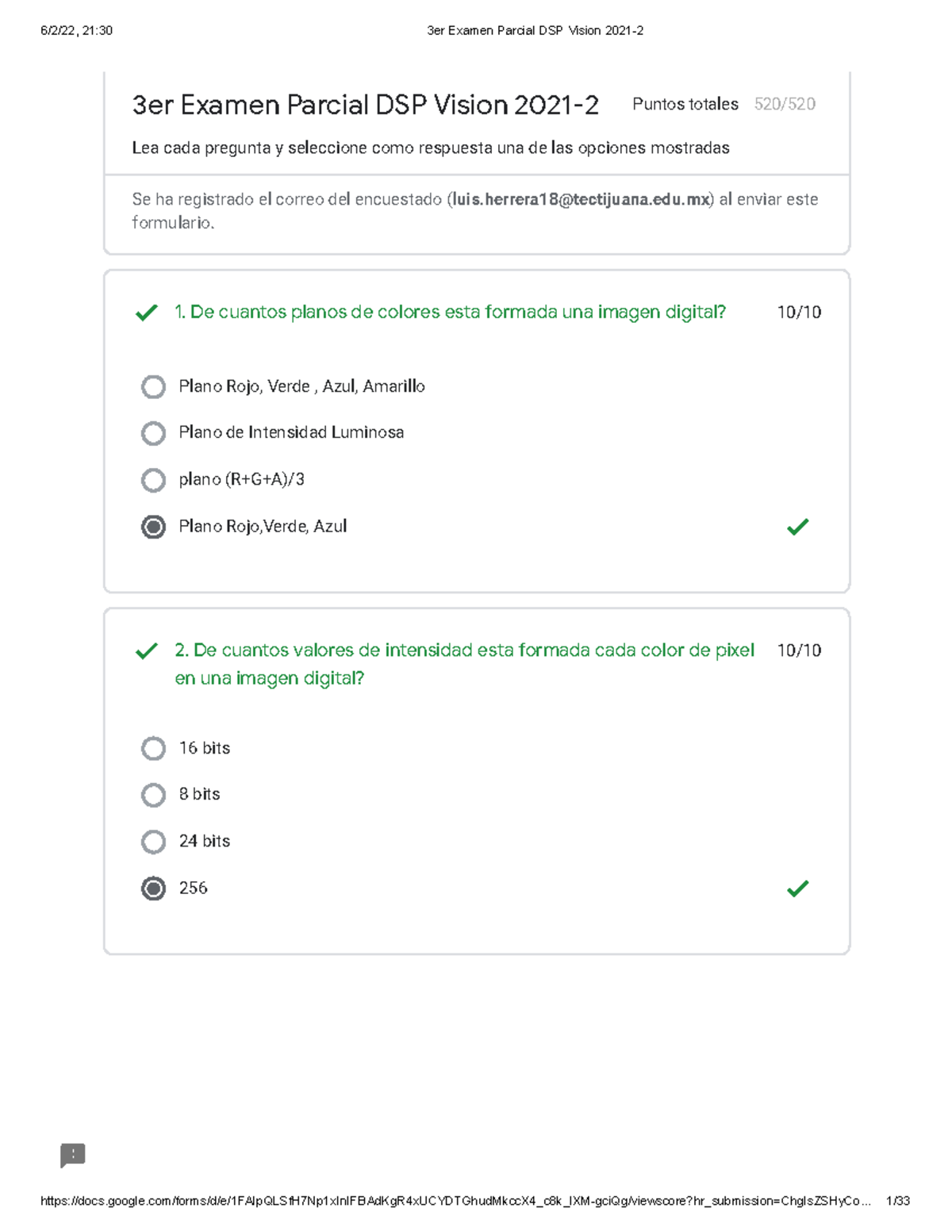Click the Puntos totales 520/520 score
The image size is (952, 1232).
pos(724,104)
